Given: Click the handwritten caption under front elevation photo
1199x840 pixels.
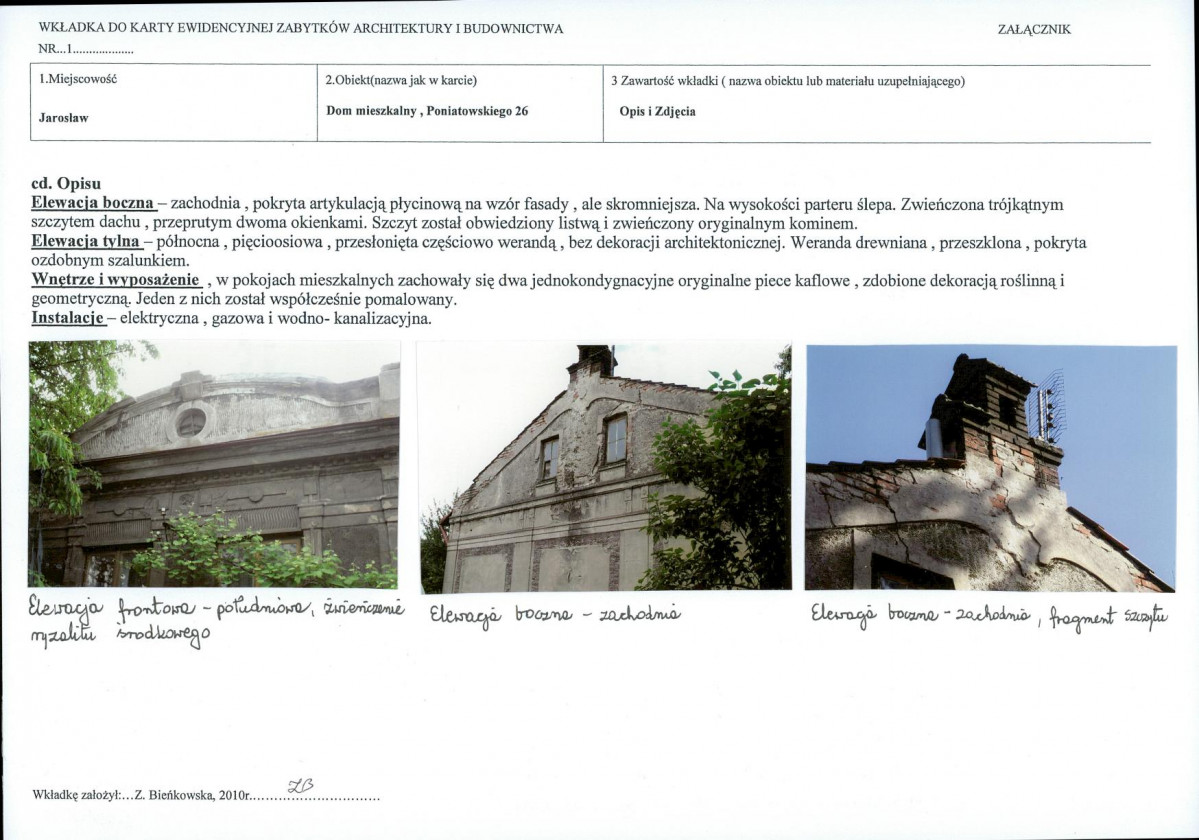Looking at the screenshot, I should [216, 621].
